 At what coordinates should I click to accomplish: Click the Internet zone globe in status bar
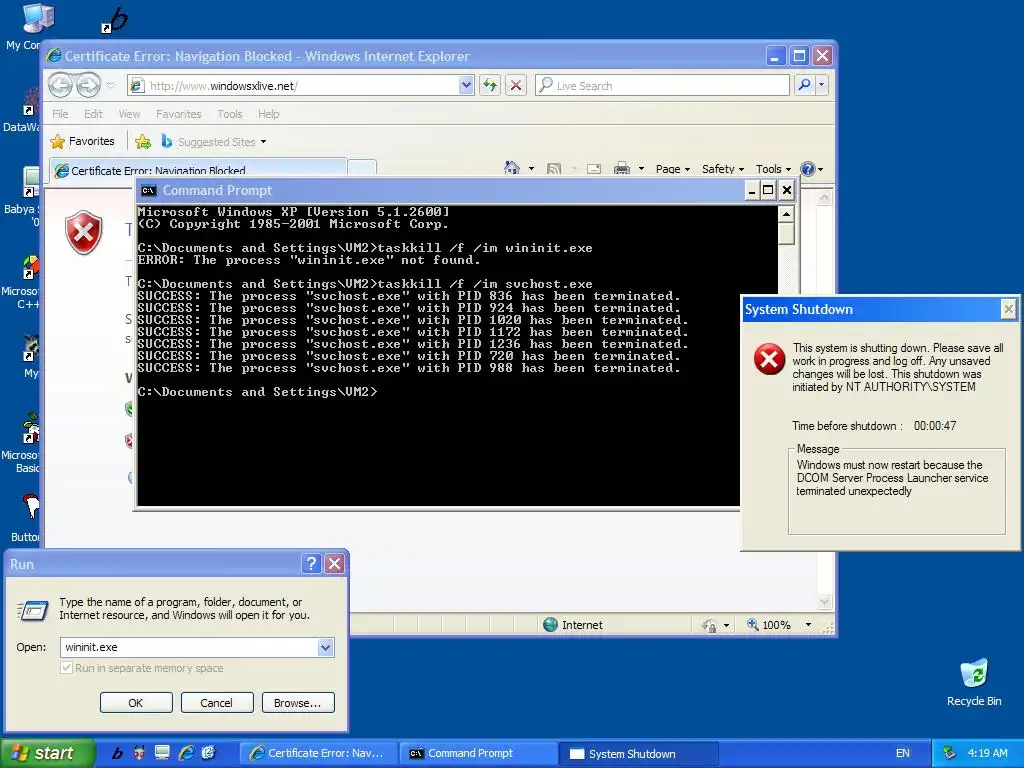click(551, 624)
